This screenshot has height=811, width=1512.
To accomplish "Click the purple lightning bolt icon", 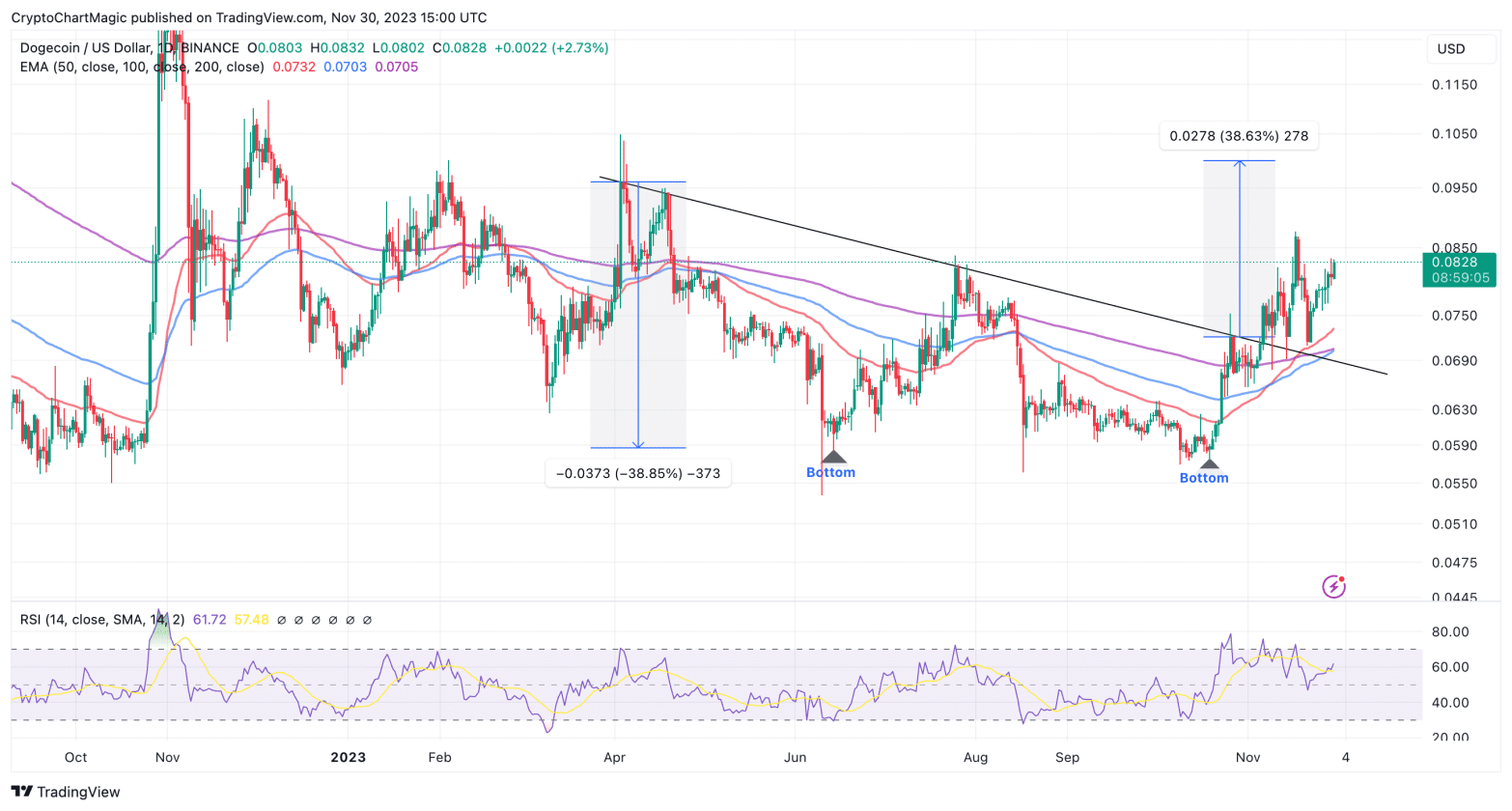I will pyautogui.click(x=1333, y=586).
